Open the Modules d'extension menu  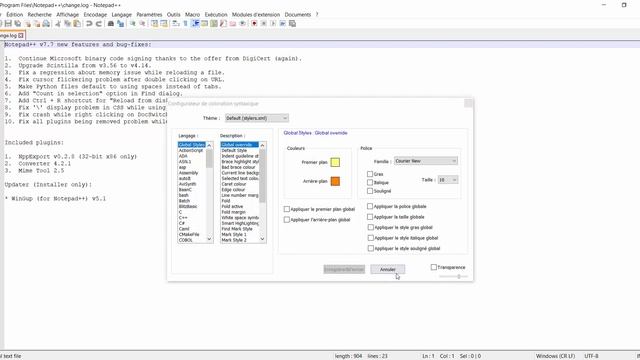256,15
